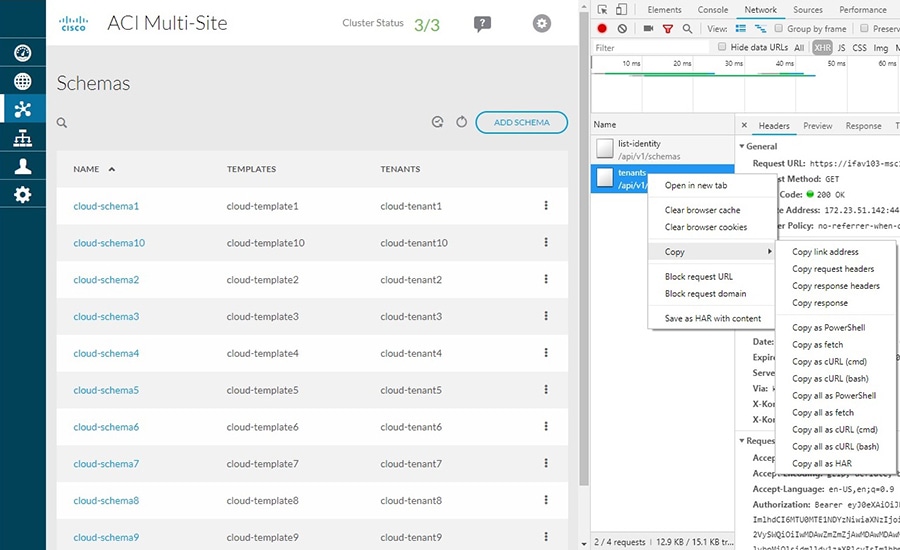Screen dimensions: 900x550
Task: Open the cloud-schema5 link
Action: click(x=106, y=390)
